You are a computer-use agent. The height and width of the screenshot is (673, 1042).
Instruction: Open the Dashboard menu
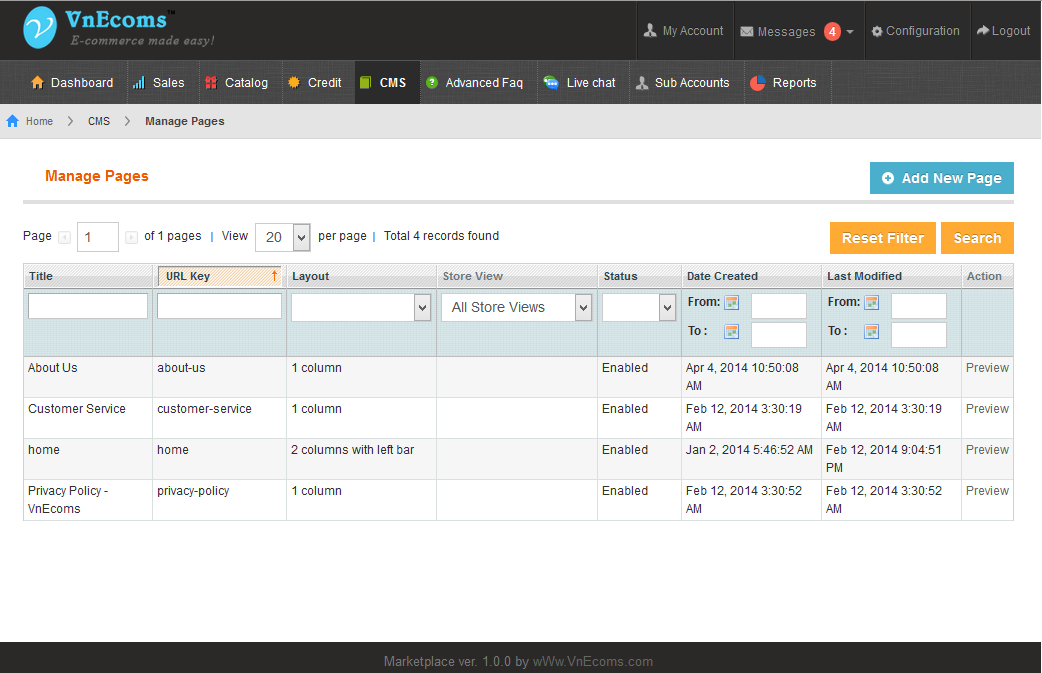72,82
